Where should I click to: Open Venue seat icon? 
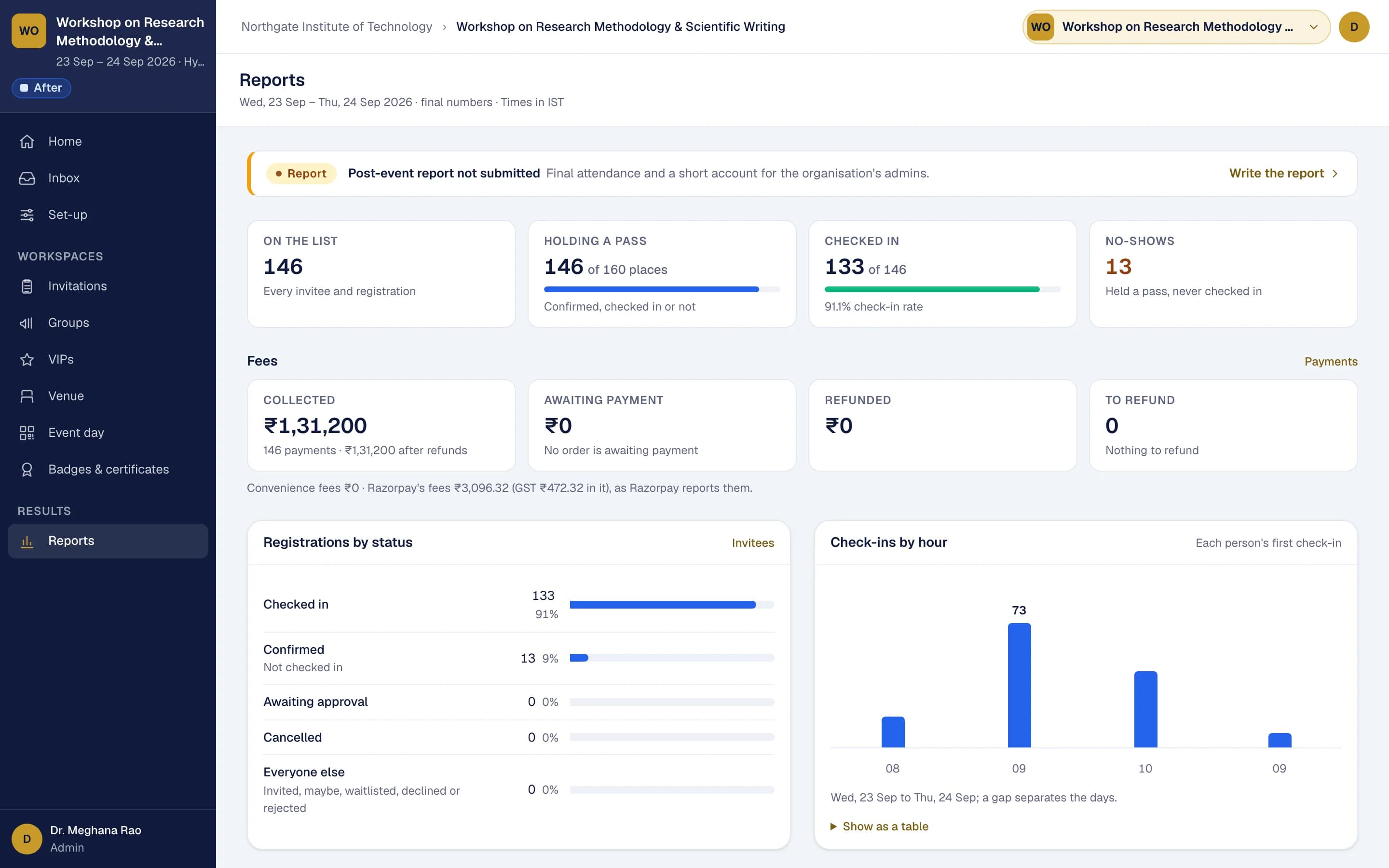pyautogui.click(x=27, y=396)
